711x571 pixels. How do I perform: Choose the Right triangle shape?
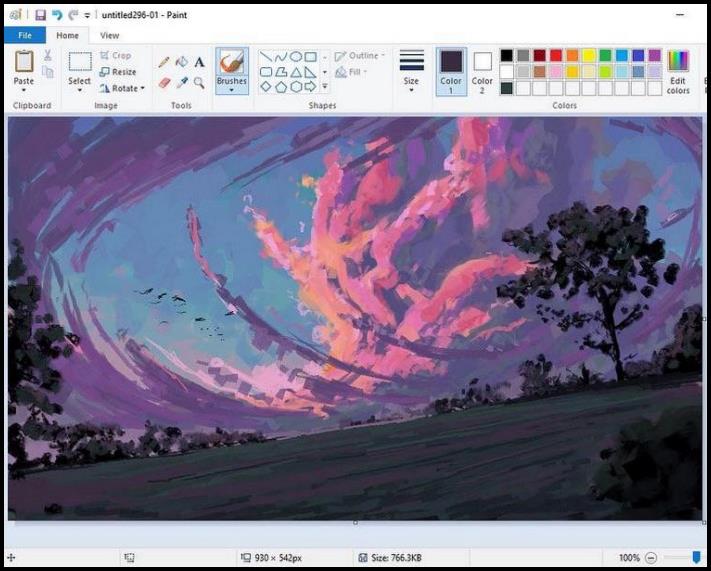[x=311, y=72]
